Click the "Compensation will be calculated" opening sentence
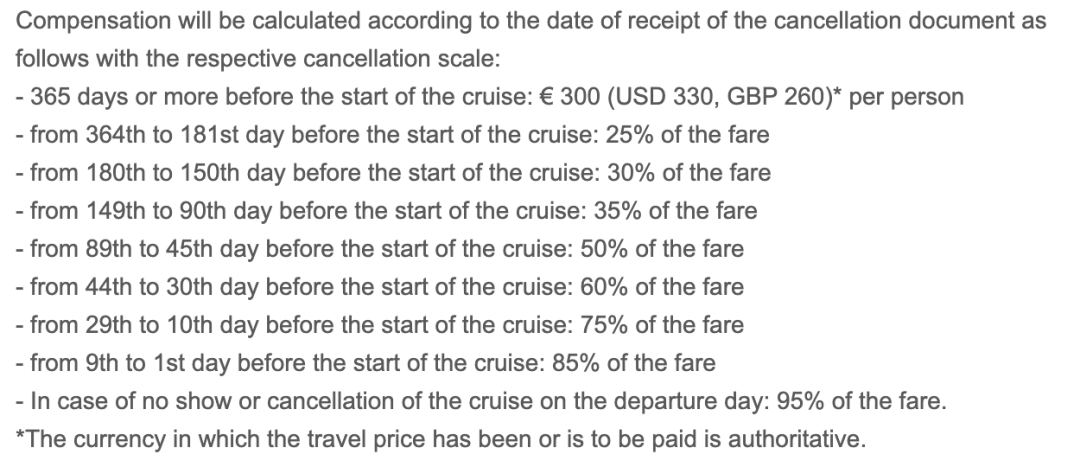This screenshot has height=467, width=1080. (x=530, y=40)
